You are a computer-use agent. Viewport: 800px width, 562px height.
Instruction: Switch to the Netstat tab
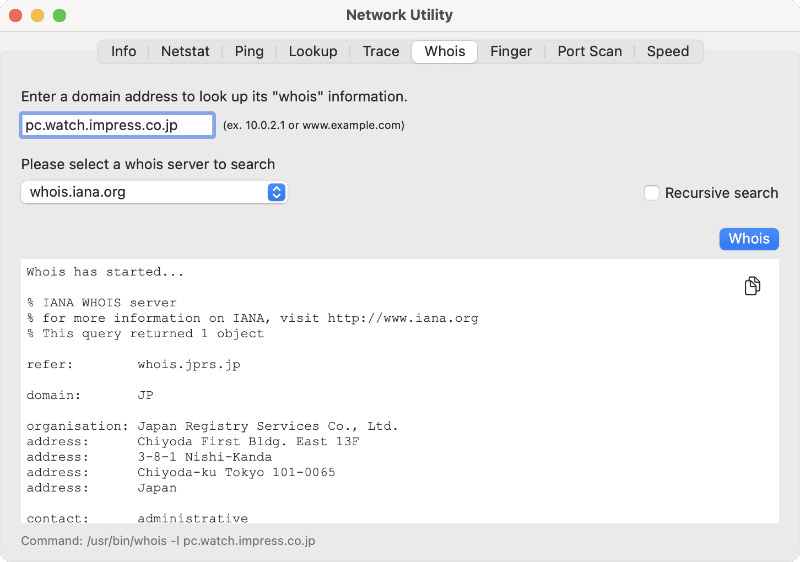point(185,52)
